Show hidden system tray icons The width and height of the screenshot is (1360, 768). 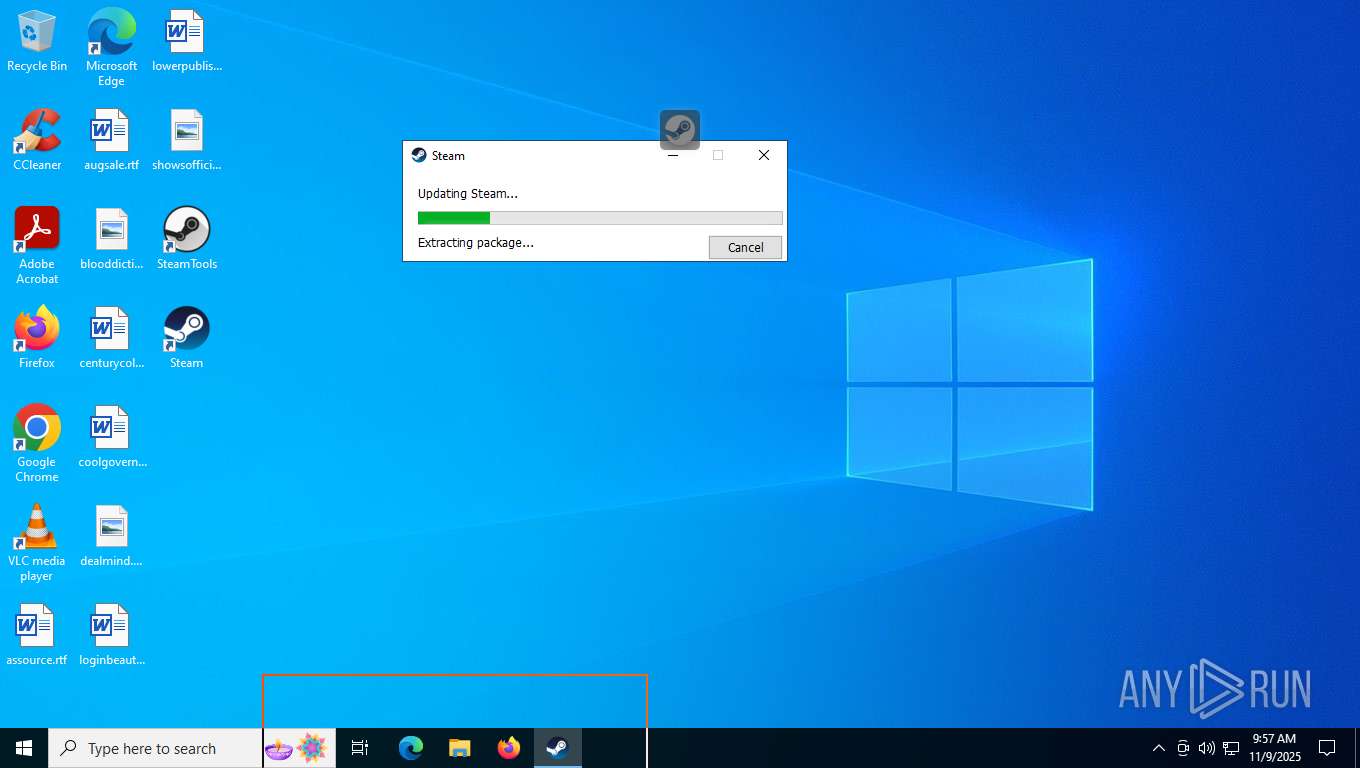click(1159, 748)
